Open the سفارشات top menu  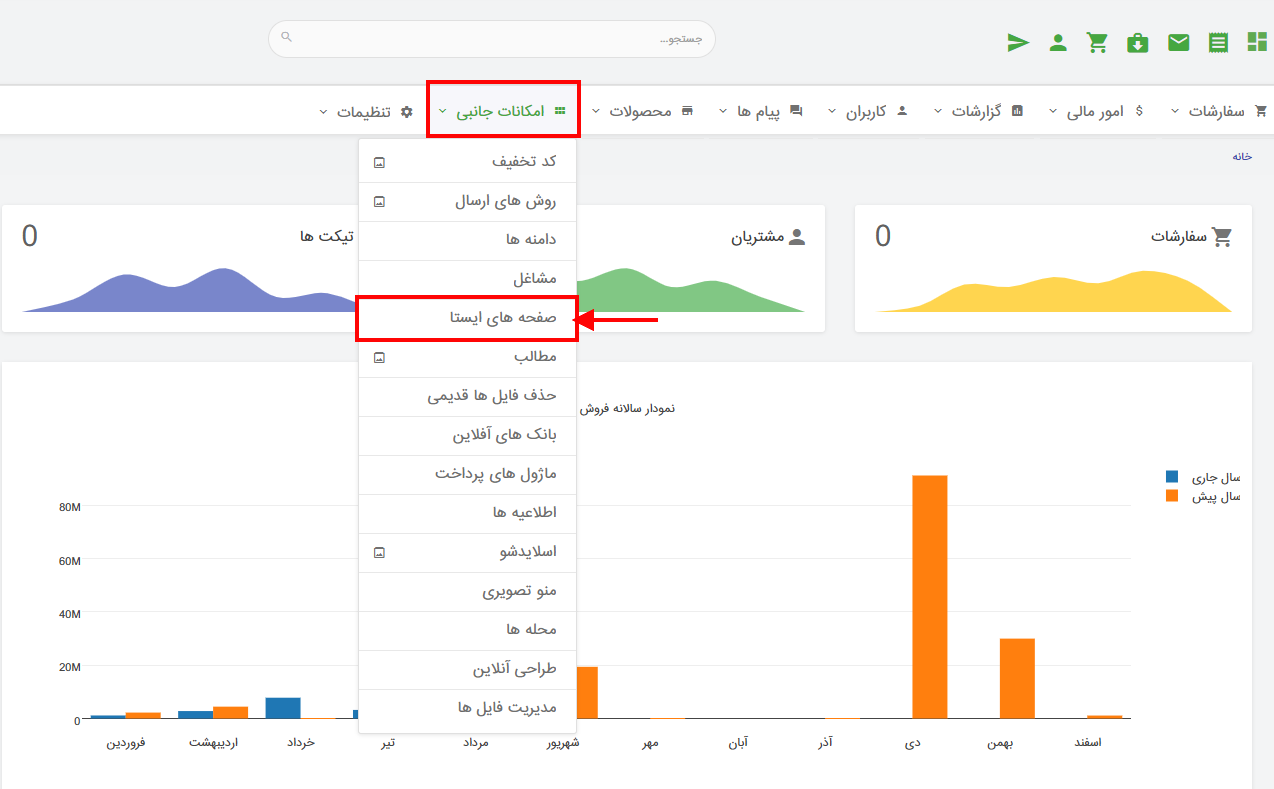[x=1218, y=111]
